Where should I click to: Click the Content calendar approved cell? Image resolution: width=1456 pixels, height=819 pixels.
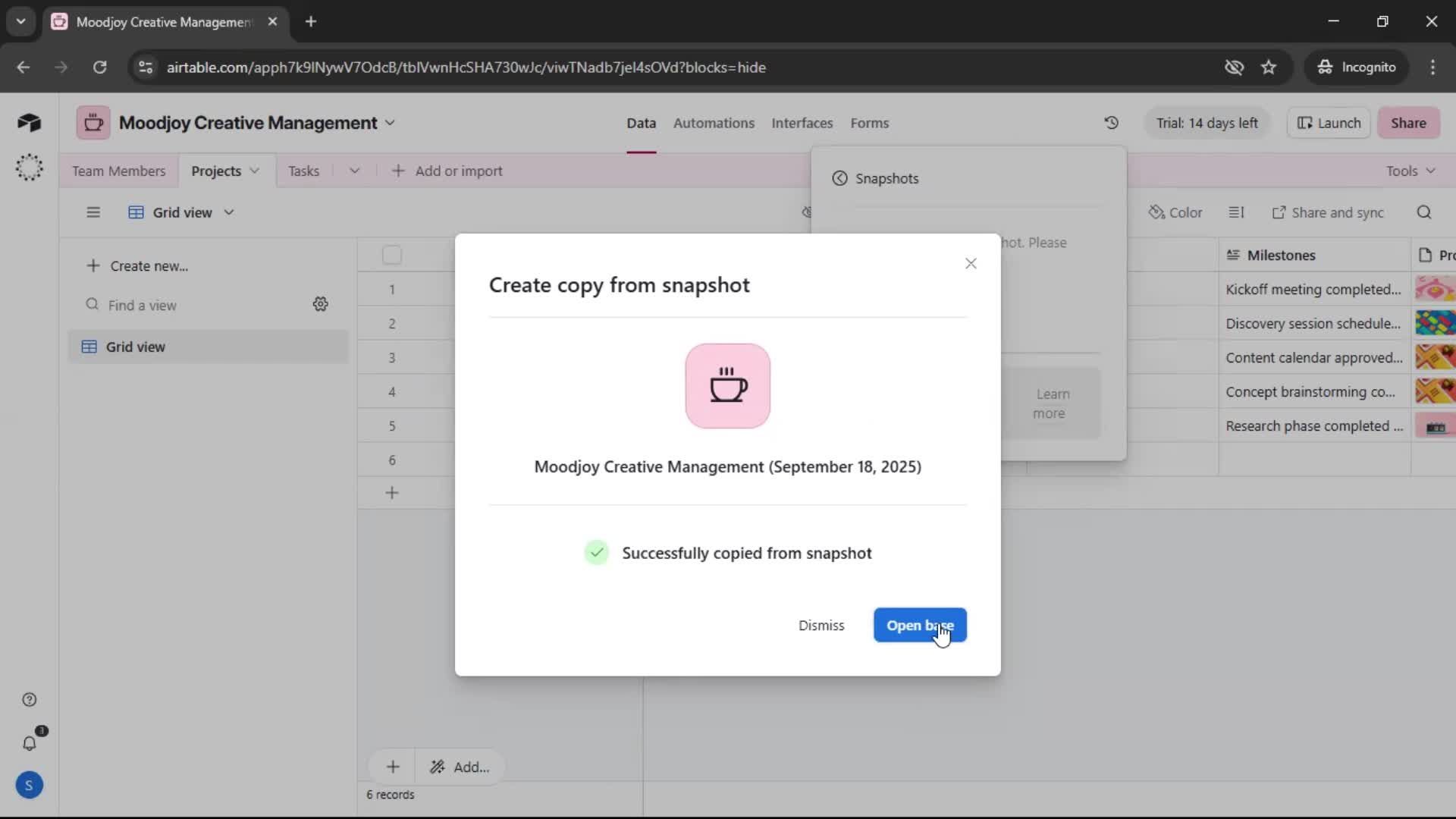click(1314, 357)
